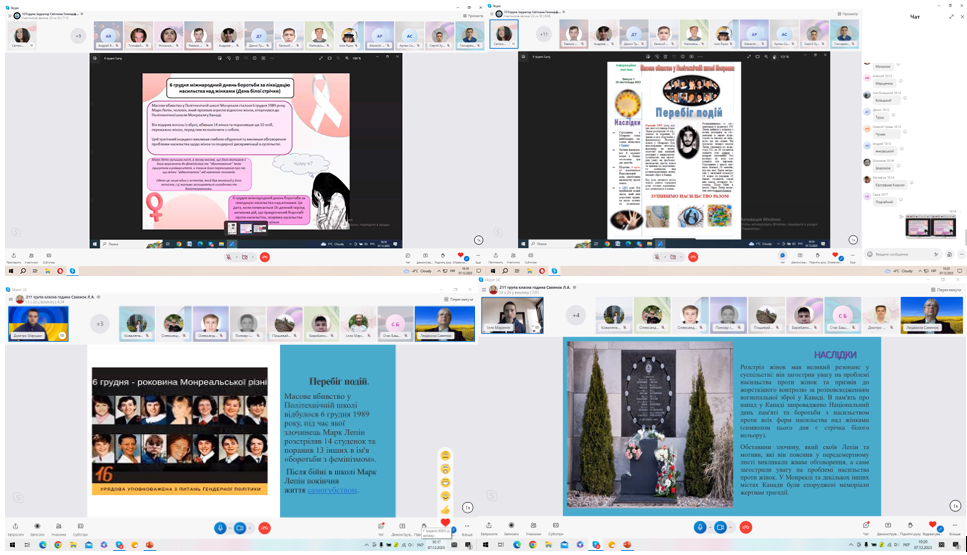Select active speaker video tile in bottom-right window
This screenshot has width=967, height=555.
512,315
